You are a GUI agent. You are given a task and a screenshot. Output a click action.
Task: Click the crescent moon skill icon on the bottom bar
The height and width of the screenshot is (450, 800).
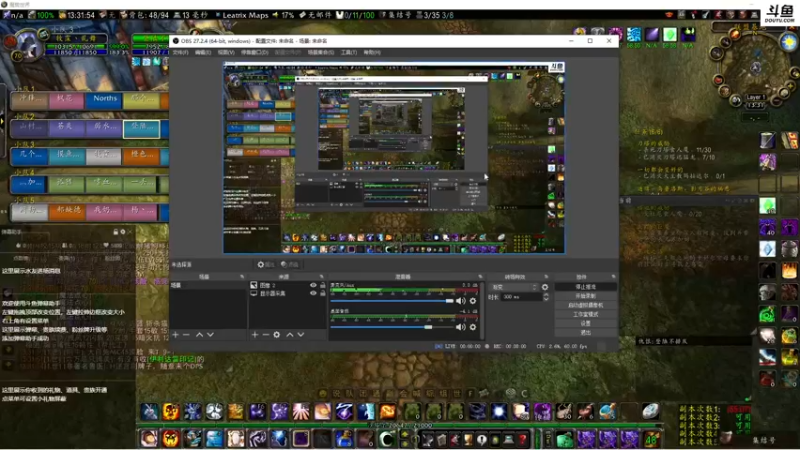[x=386, y=439]
